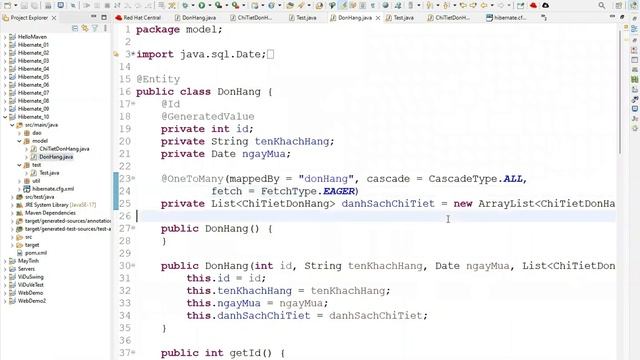The height and width of the screenshot is (360, 640).
Task: Open dropdown arrow beside External Tools icon
Action: coord(244,5)
